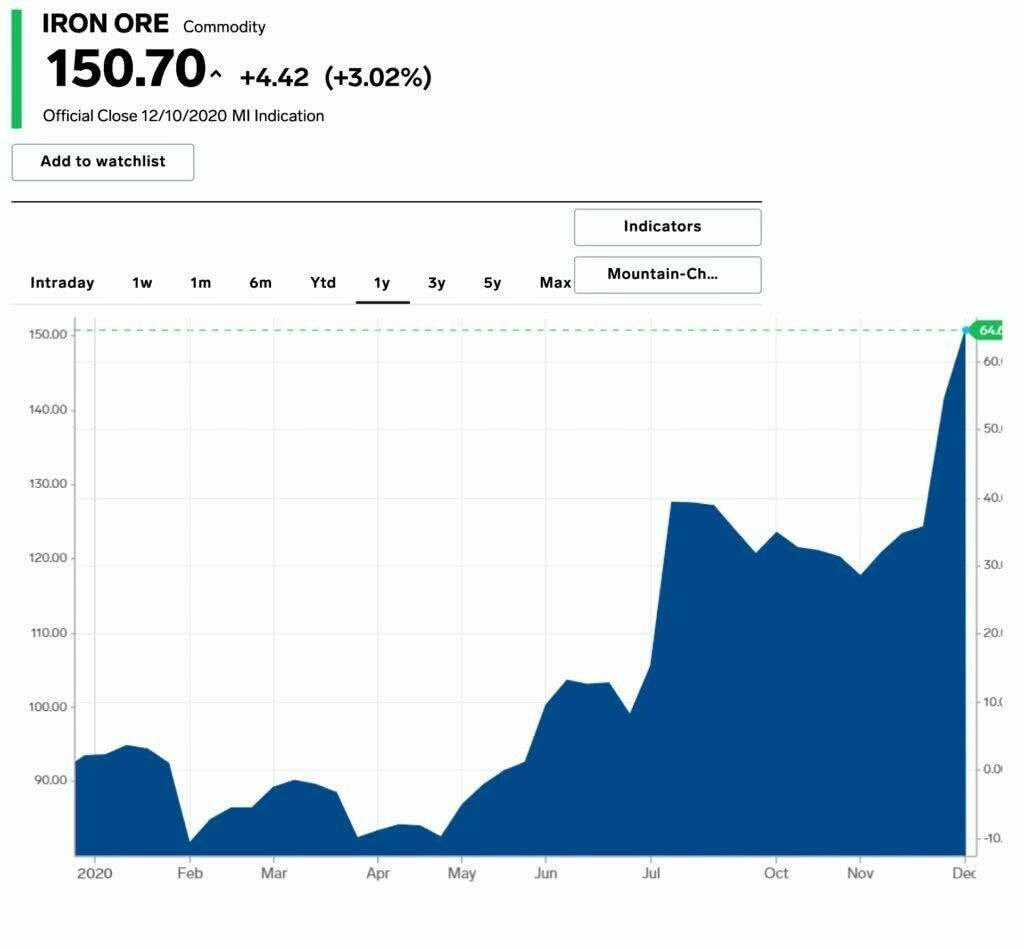This screenshot has width=1024, height=949.
Task: Click the blue endpoint dot on chart
Action: [x=966, y=329]
